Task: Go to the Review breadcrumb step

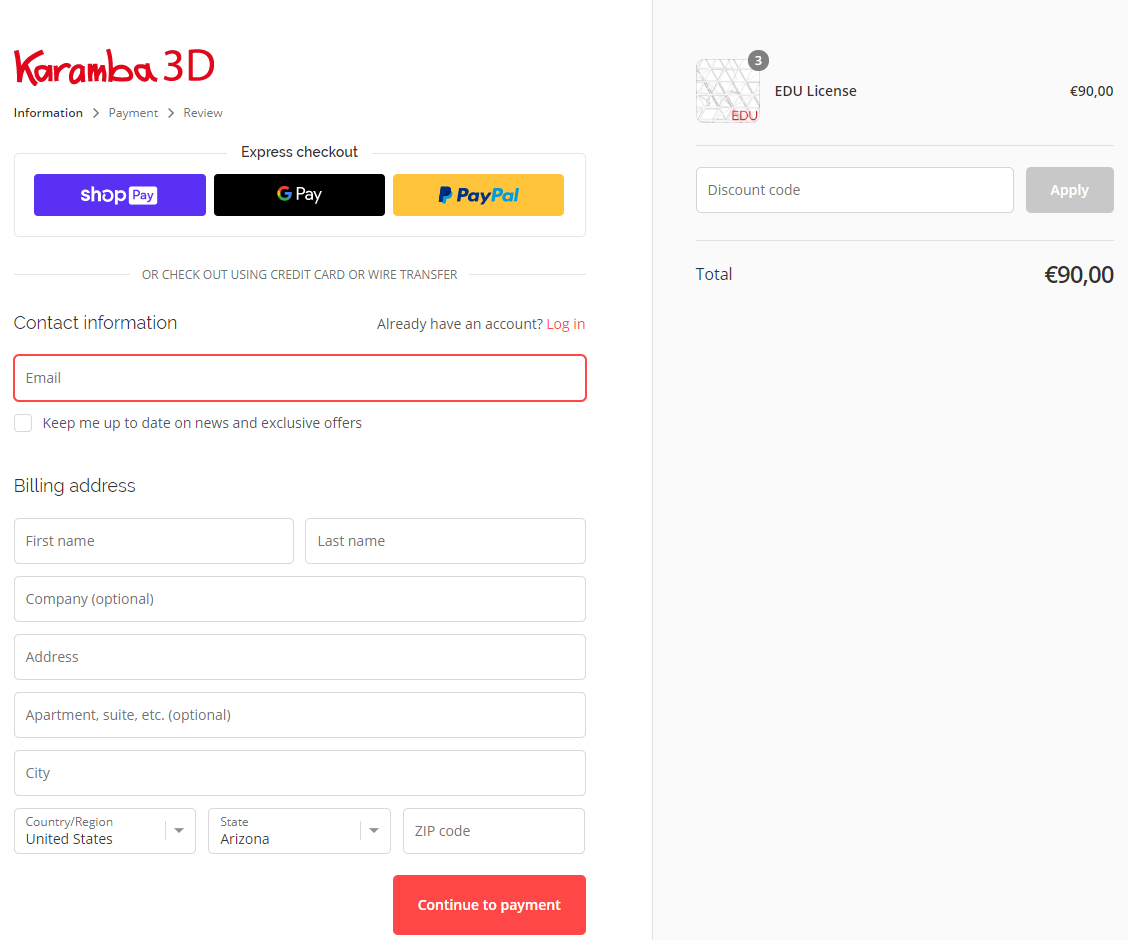Action: 203,113
